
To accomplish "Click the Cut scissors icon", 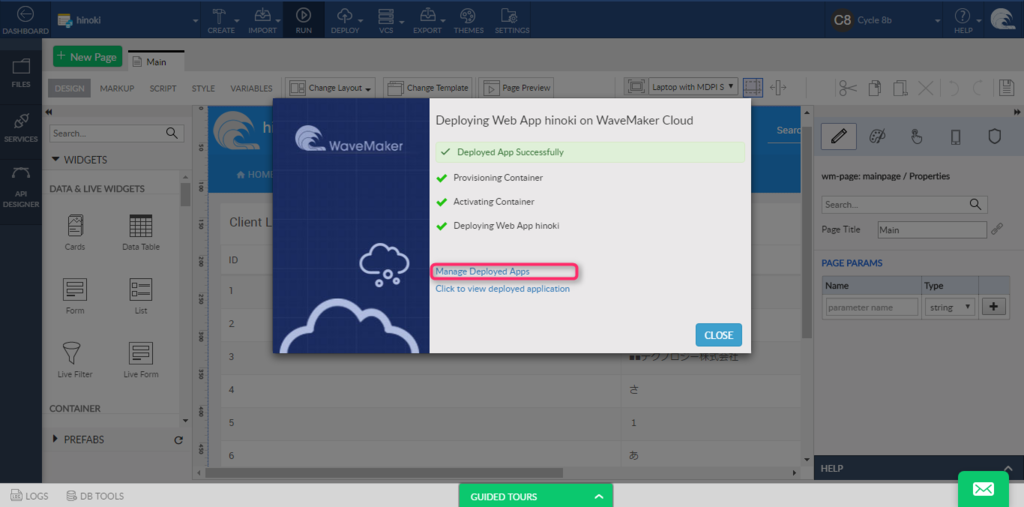I will tap(848, 87).
